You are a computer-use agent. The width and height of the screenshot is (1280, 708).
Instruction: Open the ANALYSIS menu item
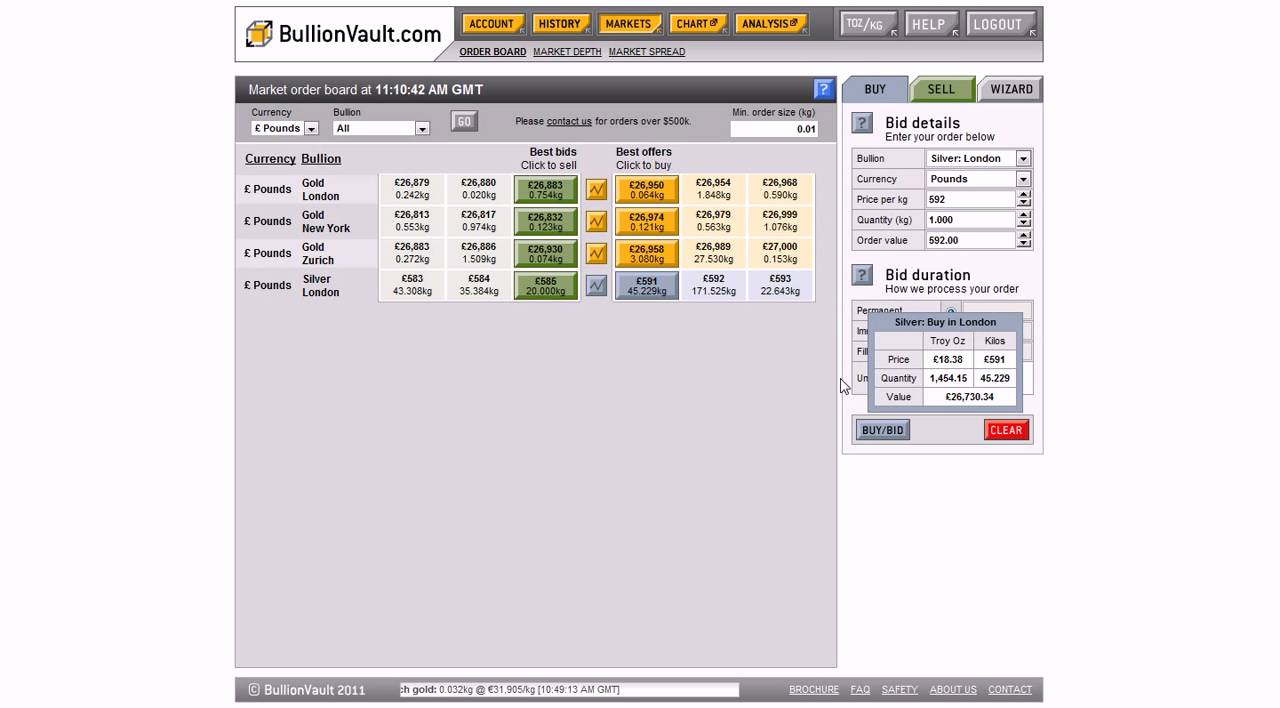770,24
